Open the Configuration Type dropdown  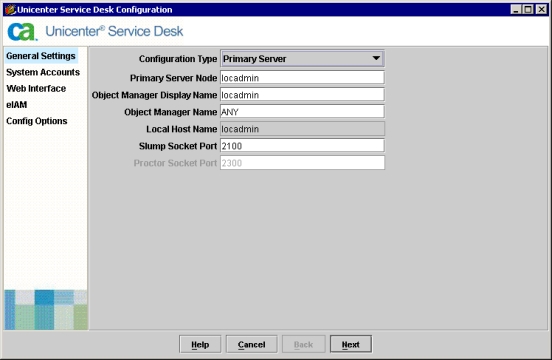coord(302,58)
